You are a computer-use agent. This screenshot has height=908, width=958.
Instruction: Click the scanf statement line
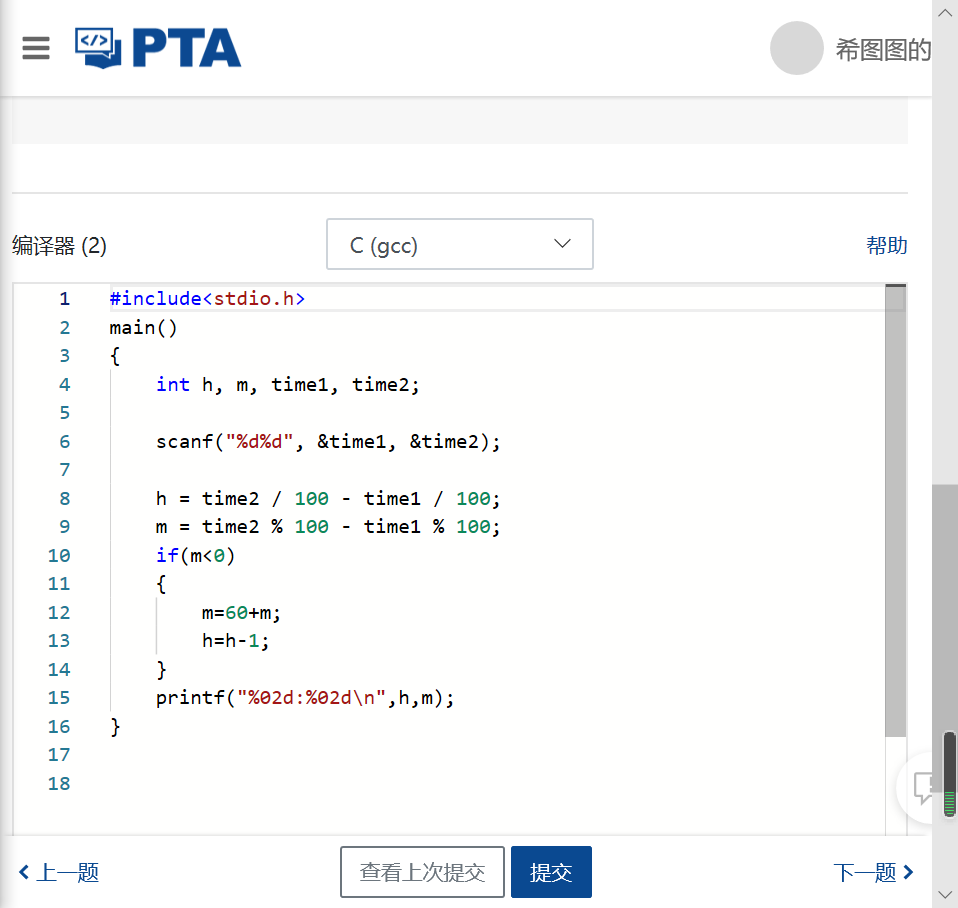click(x=328, y=441)
